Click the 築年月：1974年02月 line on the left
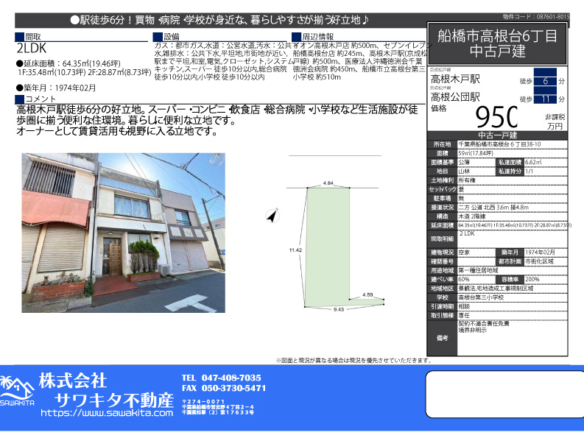This screenshot has width=584, height=438. 56,88
